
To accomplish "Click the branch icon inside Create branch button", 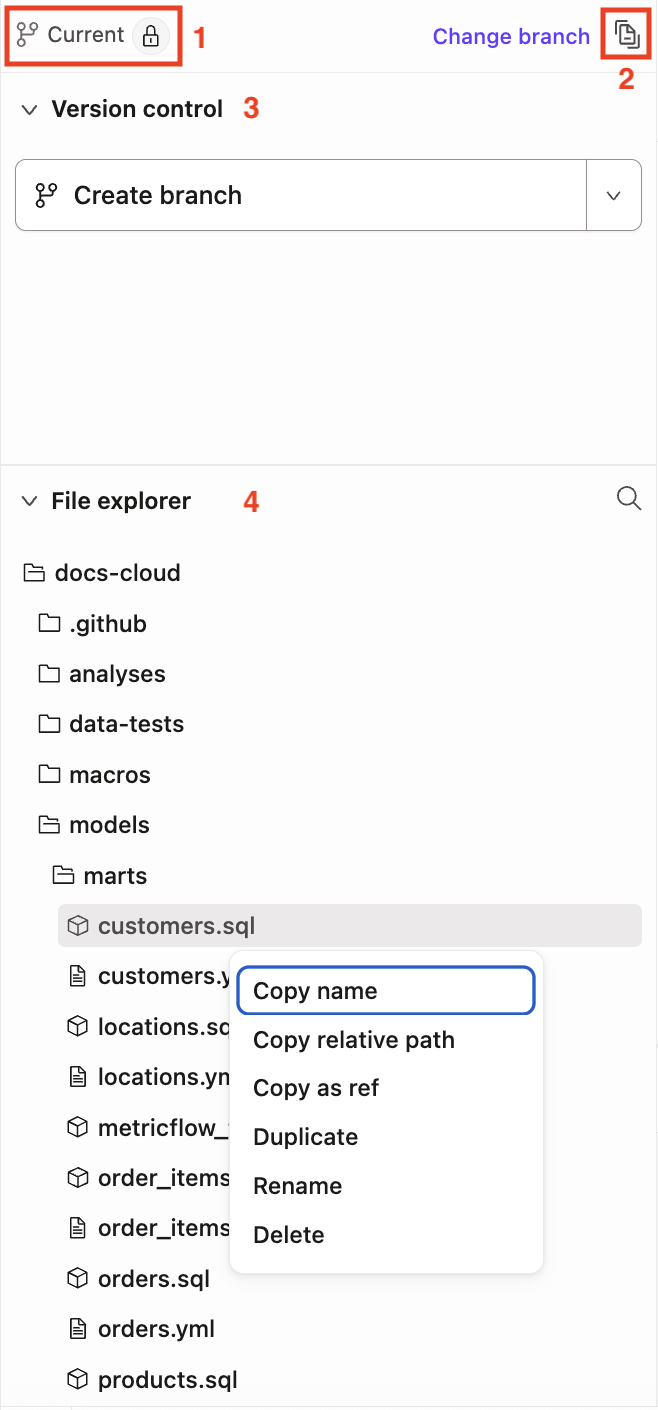I will point(44,195).
